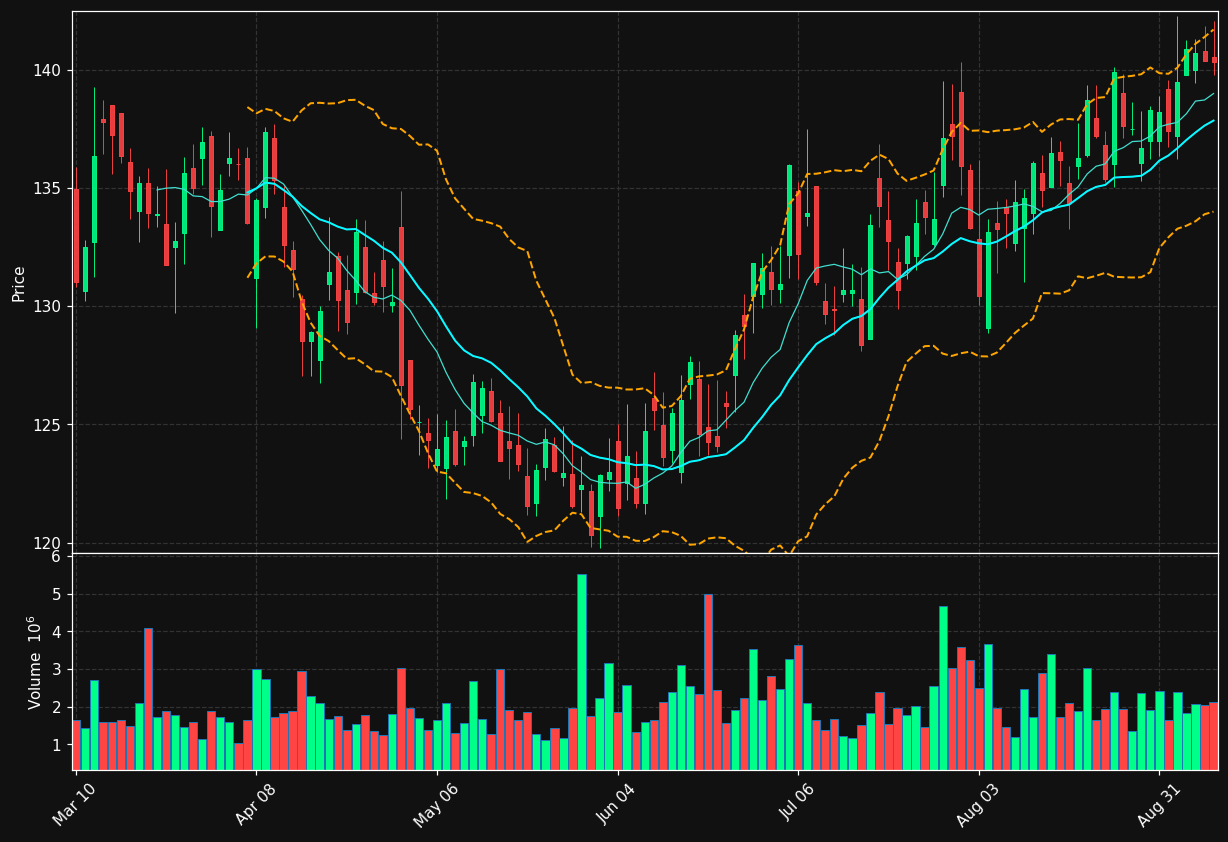Click the 3 volume axis label
Screen dimensions: 1228x842
tap(56, 670)
